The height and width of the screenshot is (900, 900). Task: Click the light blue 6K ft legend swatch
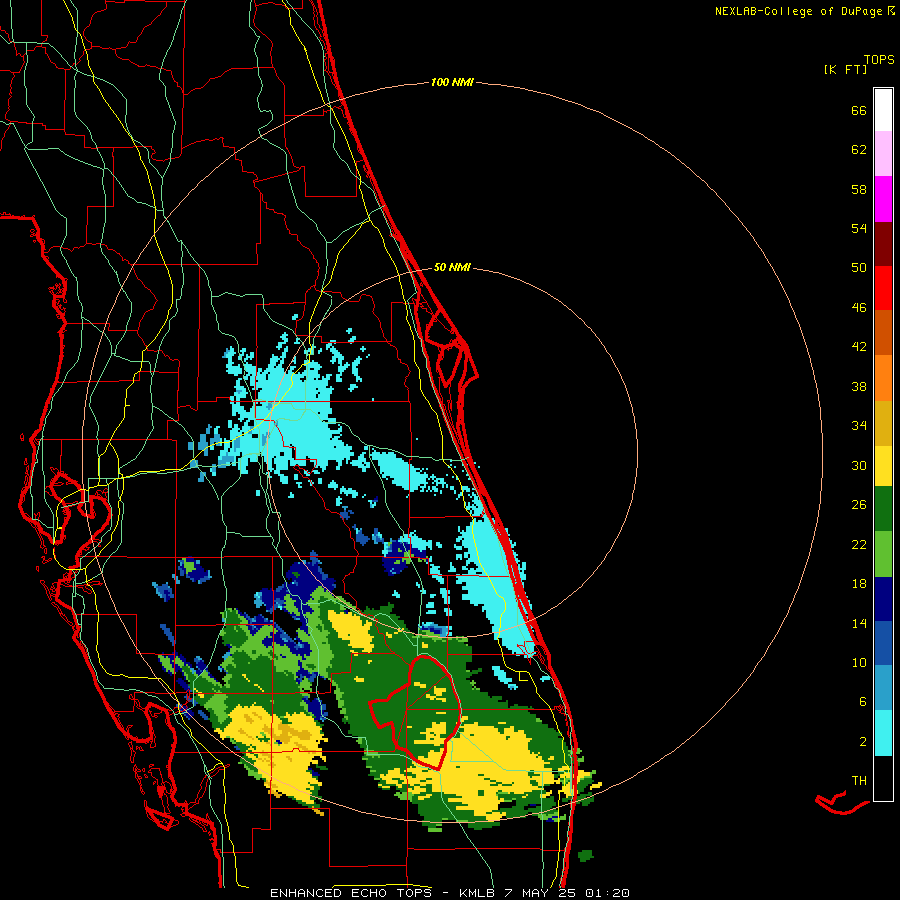[x=883, y=688]
